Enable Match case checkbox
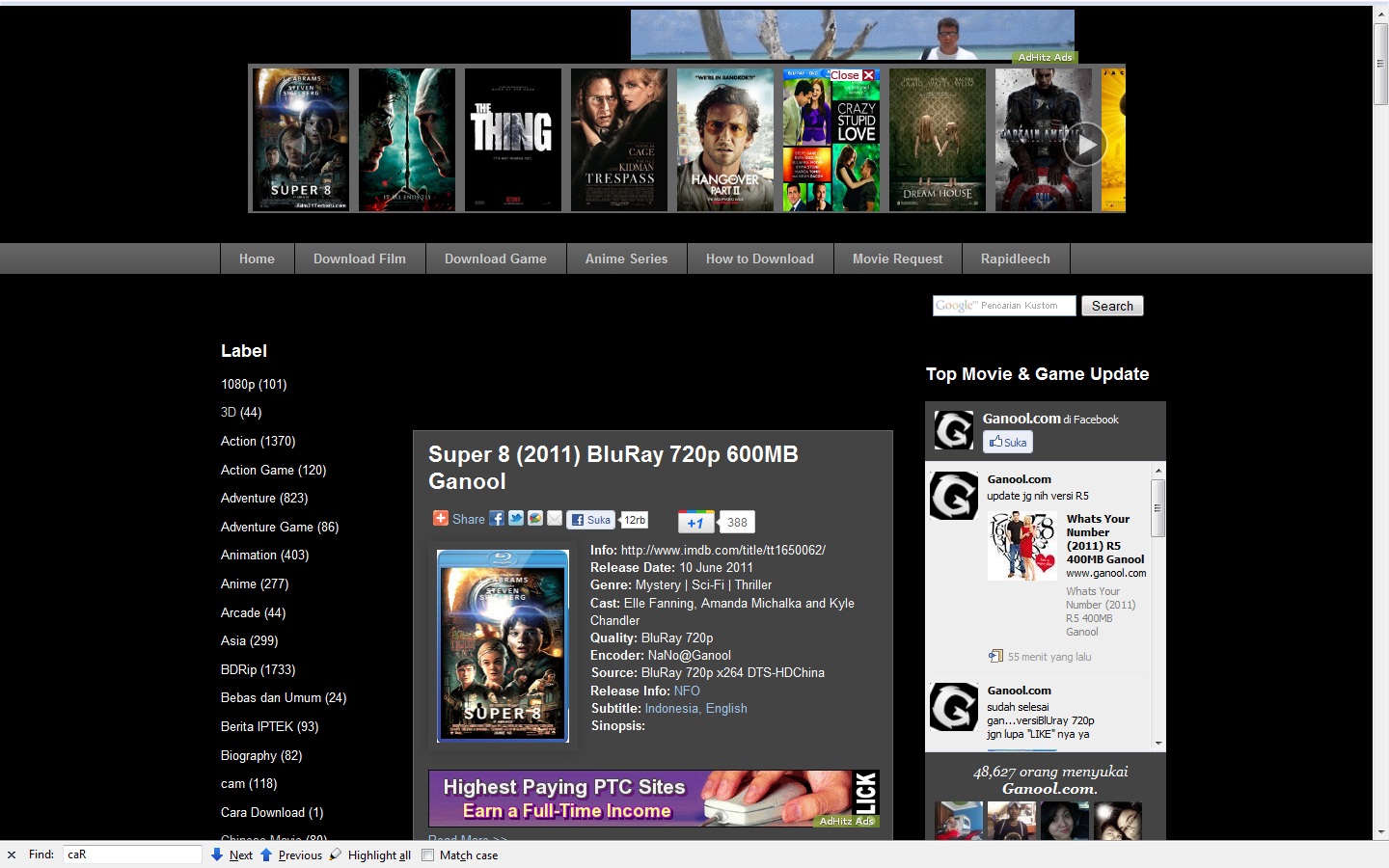Screen dimensions: 1389x868 point(428,854)
